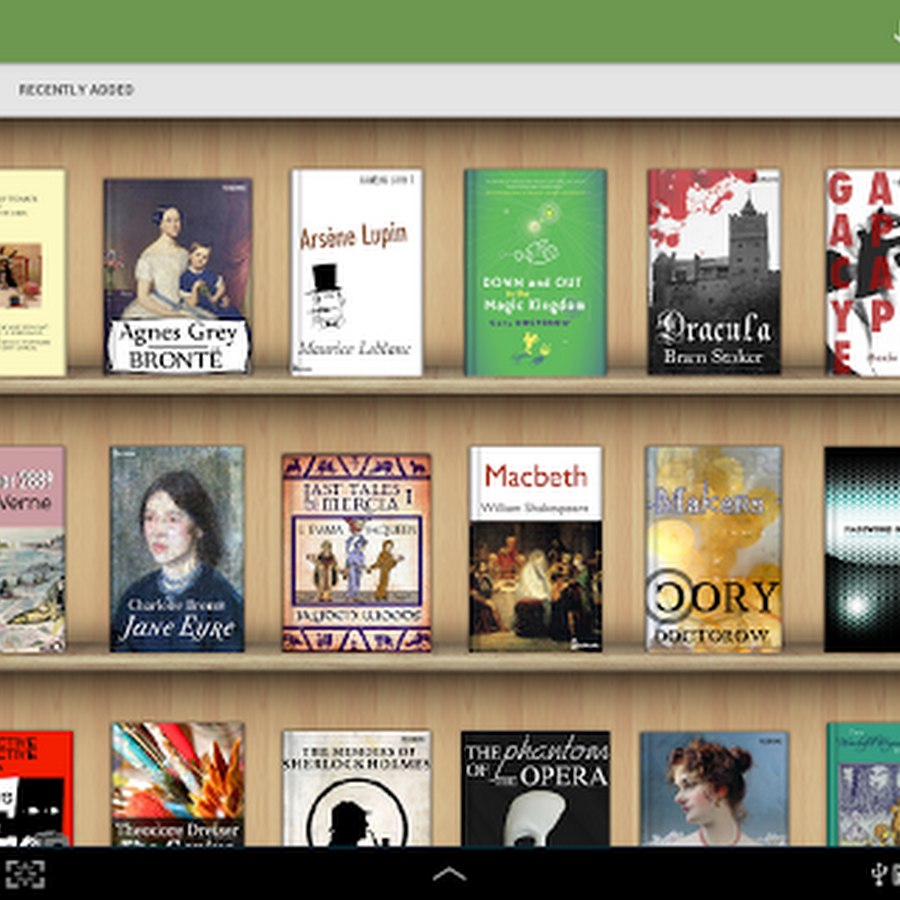Open The Memoirs of Sherlock Holmes

pos(356,788)
